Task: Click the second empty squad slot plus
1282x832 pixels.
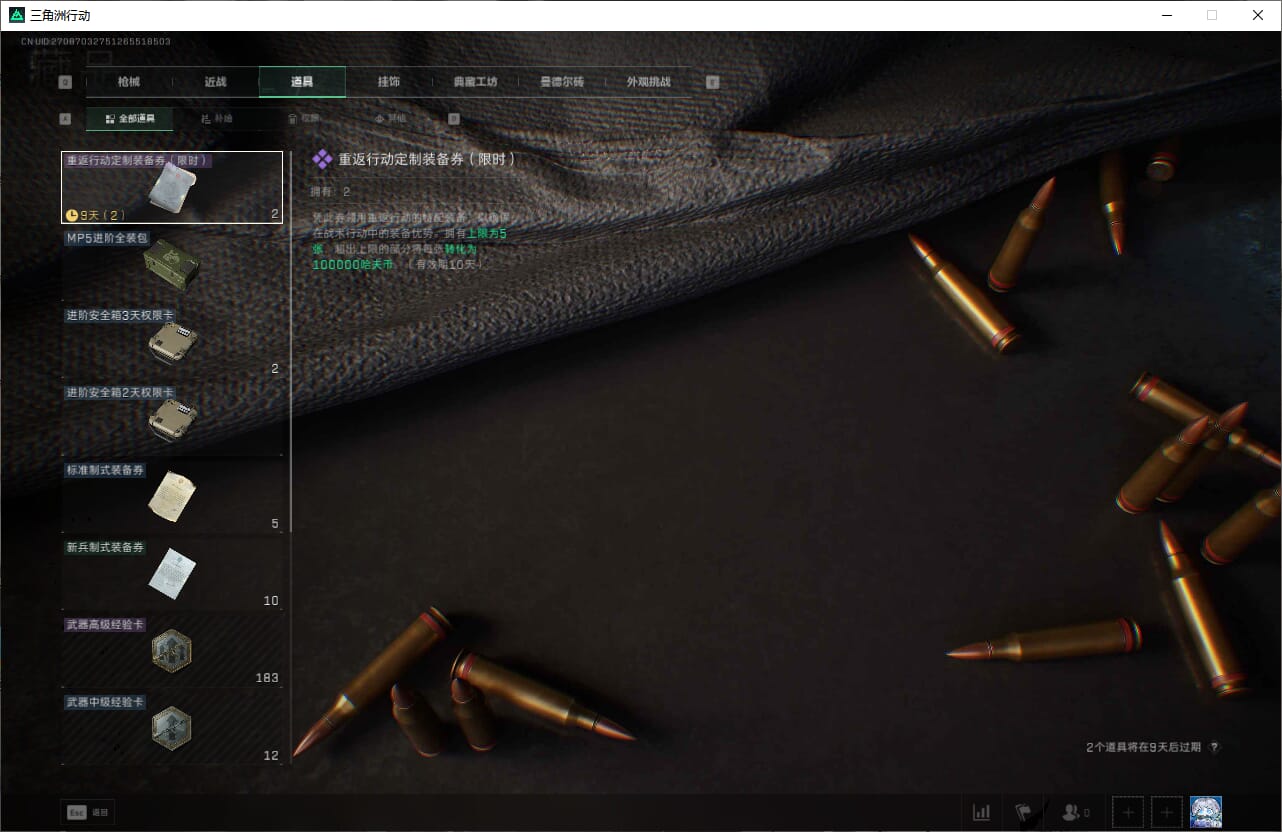Action: click(1167, 812)
